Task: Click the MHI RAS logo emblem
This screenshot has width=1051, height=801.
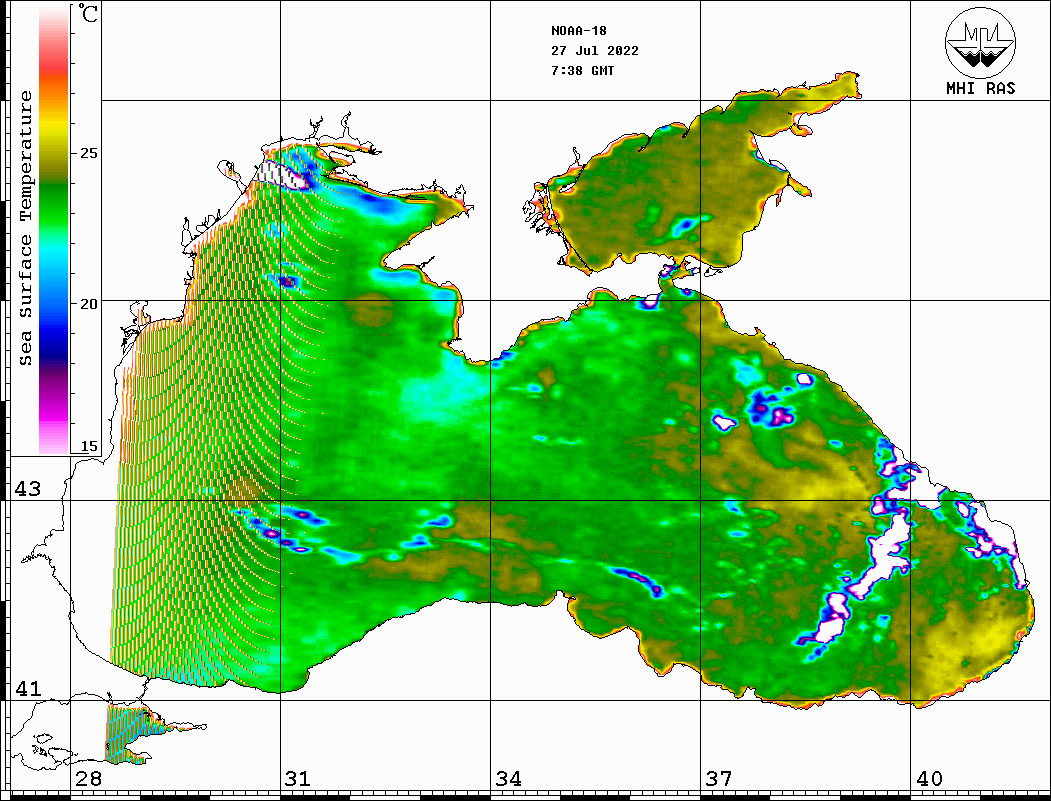Action: pos(980,42)
